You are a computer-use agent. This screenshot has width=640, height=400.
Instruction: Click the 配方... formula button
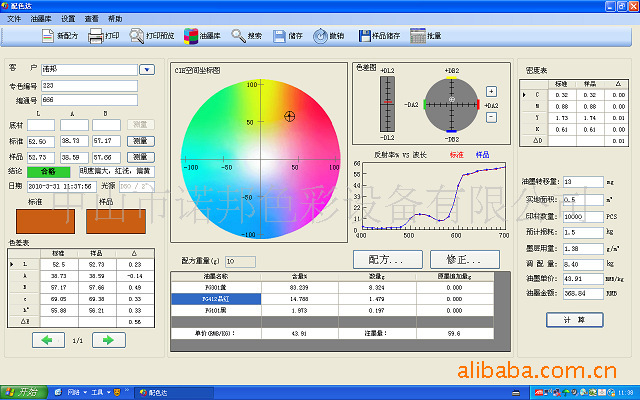388,260
